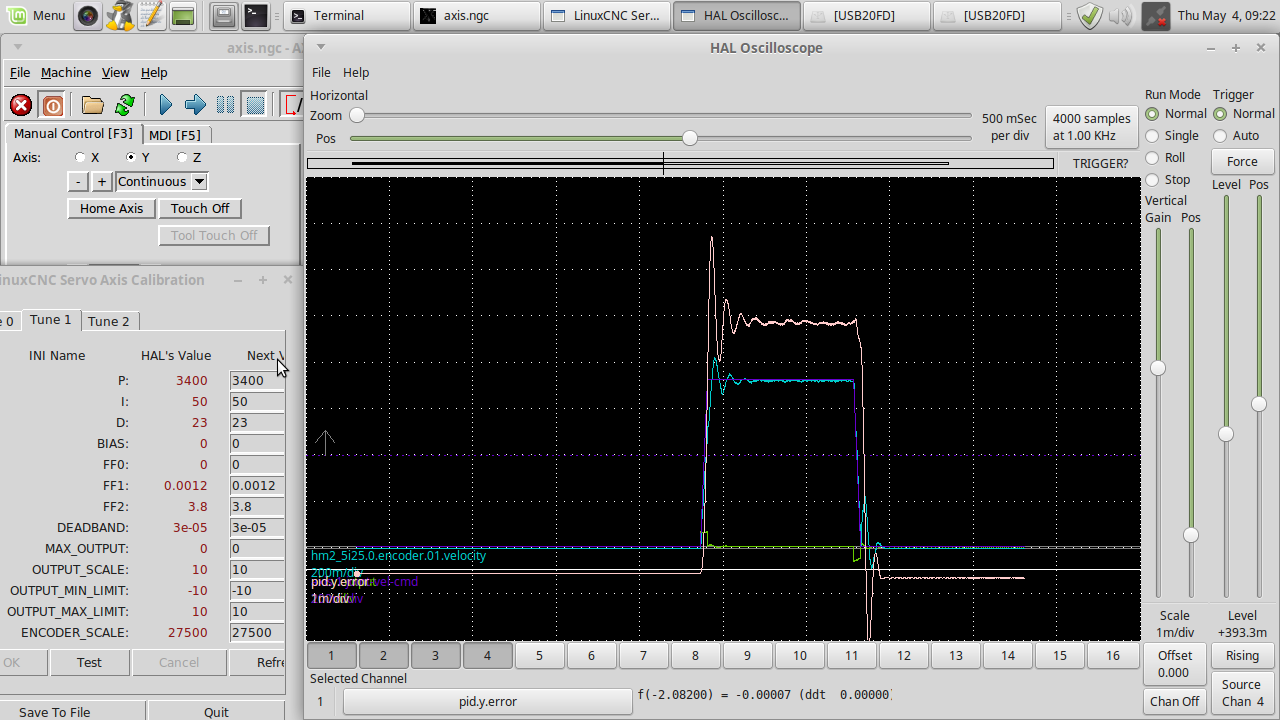Launch the penguin LinuxCNC launcher icon
This screenshot has width=1280, height=720.
click(120, 15)
